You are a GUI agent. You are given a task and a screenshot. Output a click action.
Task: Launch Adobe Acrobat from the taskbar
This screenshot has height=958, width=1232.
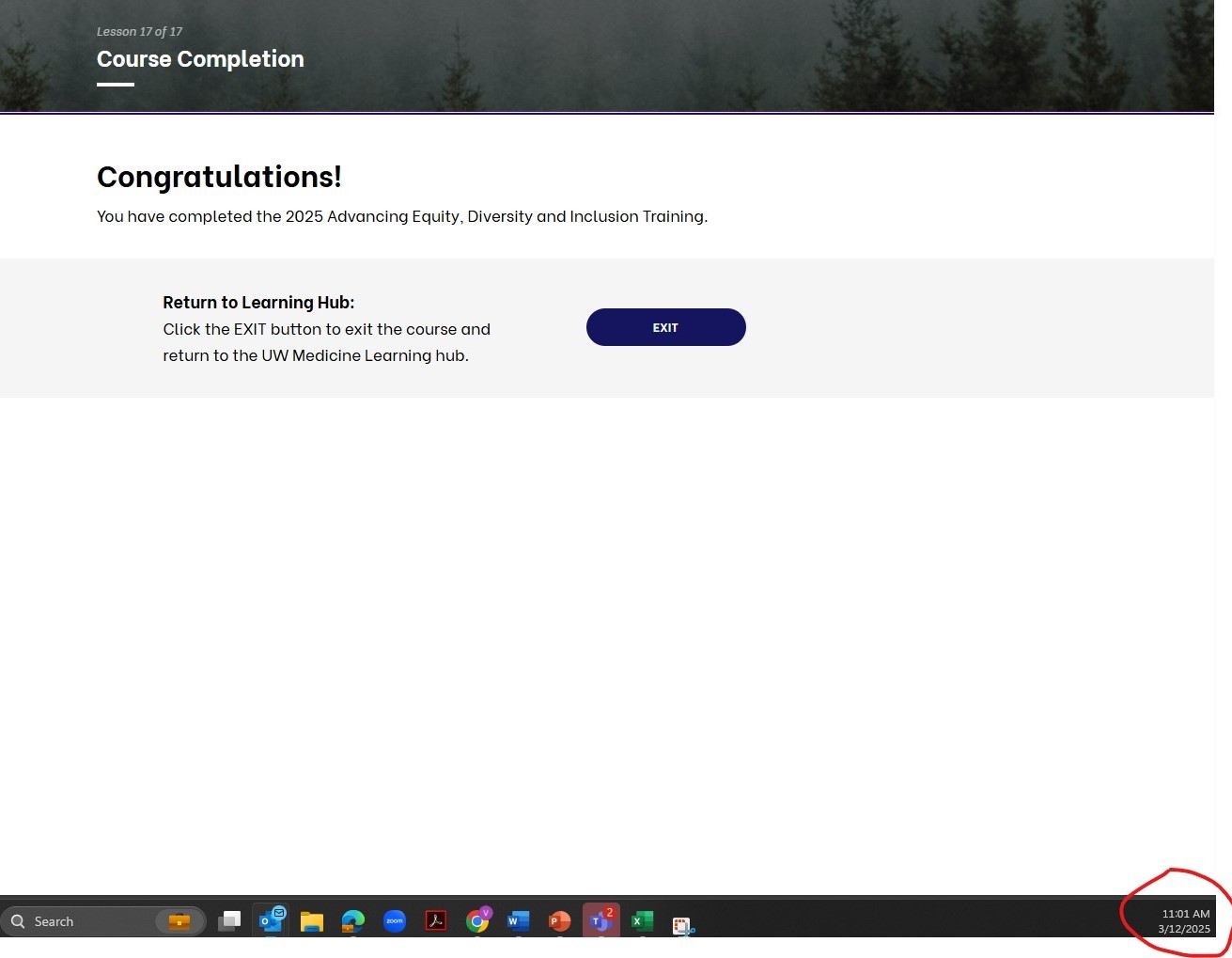pyautogui.click(x=436, y=921)
